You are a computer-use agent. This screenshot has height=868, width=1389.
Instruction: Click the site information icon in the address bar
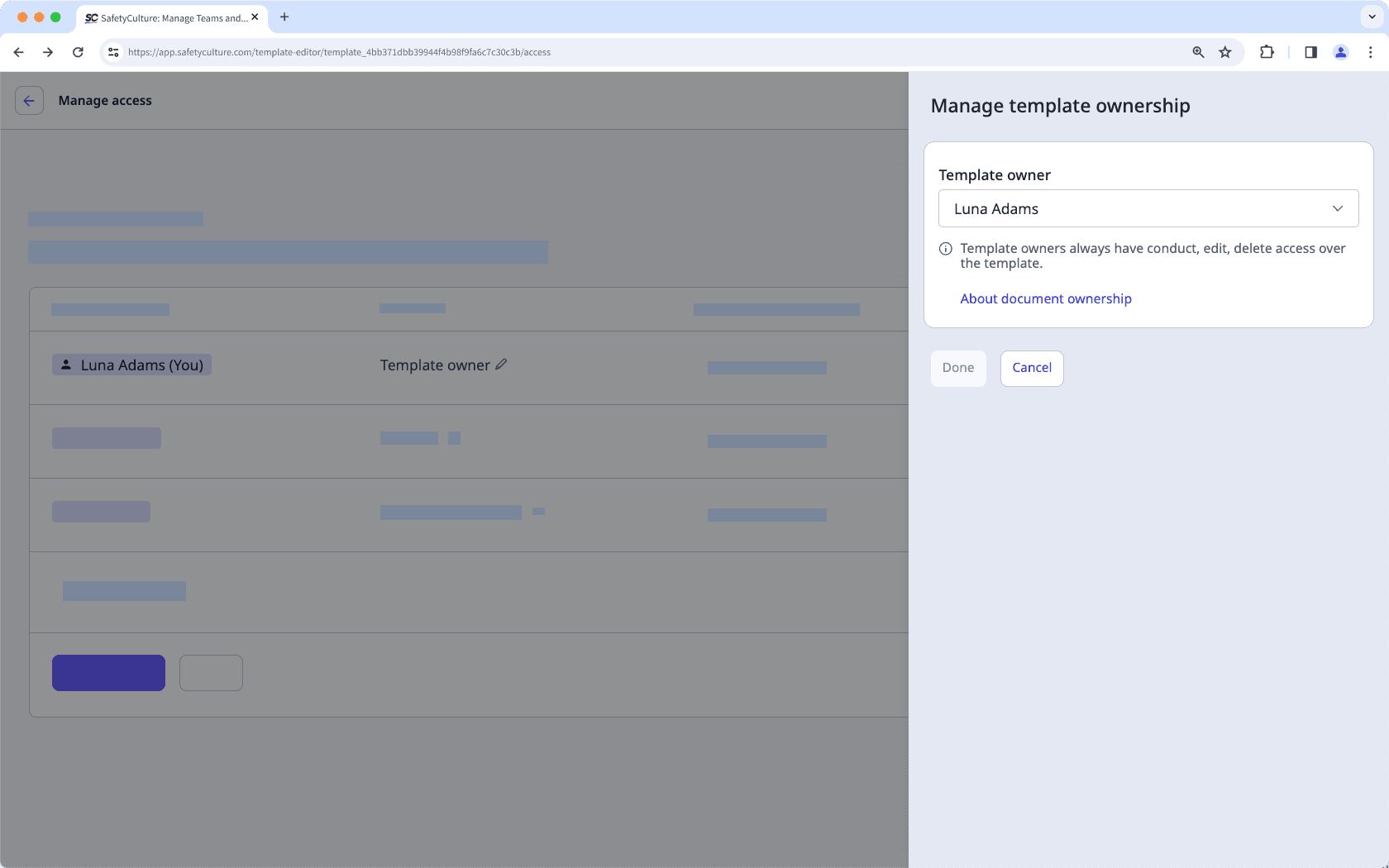coord(112,51)
